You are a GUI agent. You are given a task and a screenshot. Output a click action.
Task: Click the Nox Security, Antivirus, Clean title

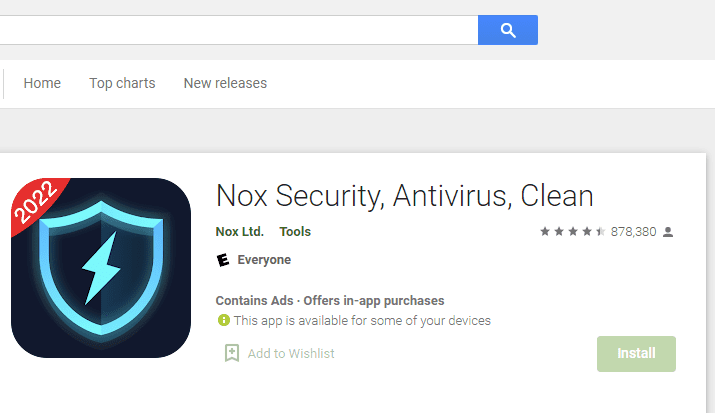pyautogui.click(x=404, y=196)
